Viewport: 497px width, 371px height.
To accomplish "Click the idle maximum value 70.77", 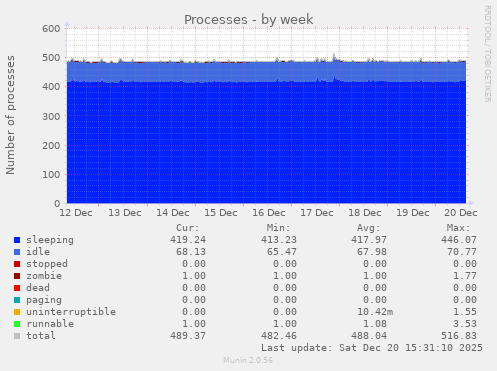I will coord(462,252).
